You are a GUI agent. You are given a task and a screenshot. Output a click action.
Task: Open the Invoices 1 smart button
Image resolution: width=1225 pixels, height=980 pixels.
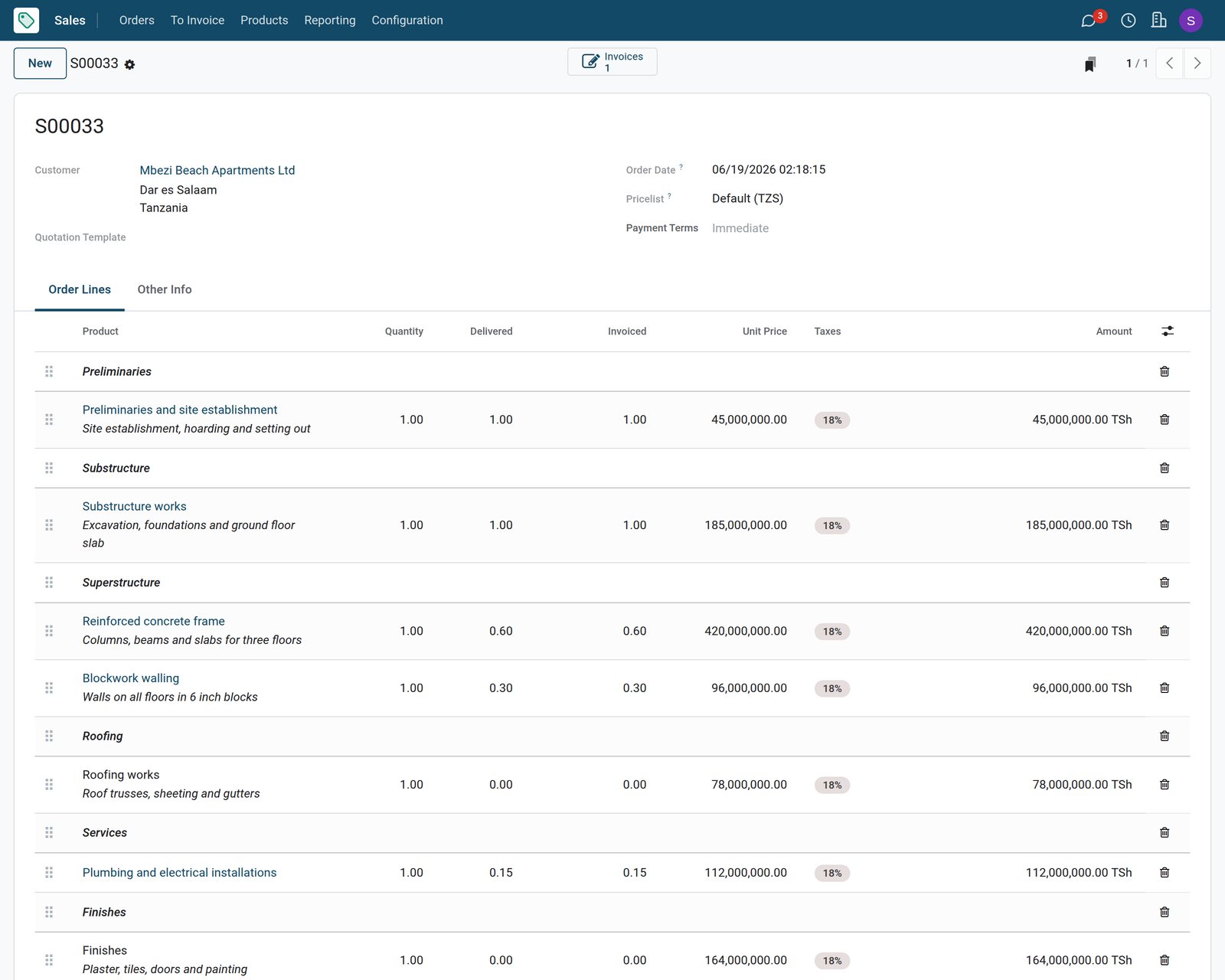tap(612, 62)
